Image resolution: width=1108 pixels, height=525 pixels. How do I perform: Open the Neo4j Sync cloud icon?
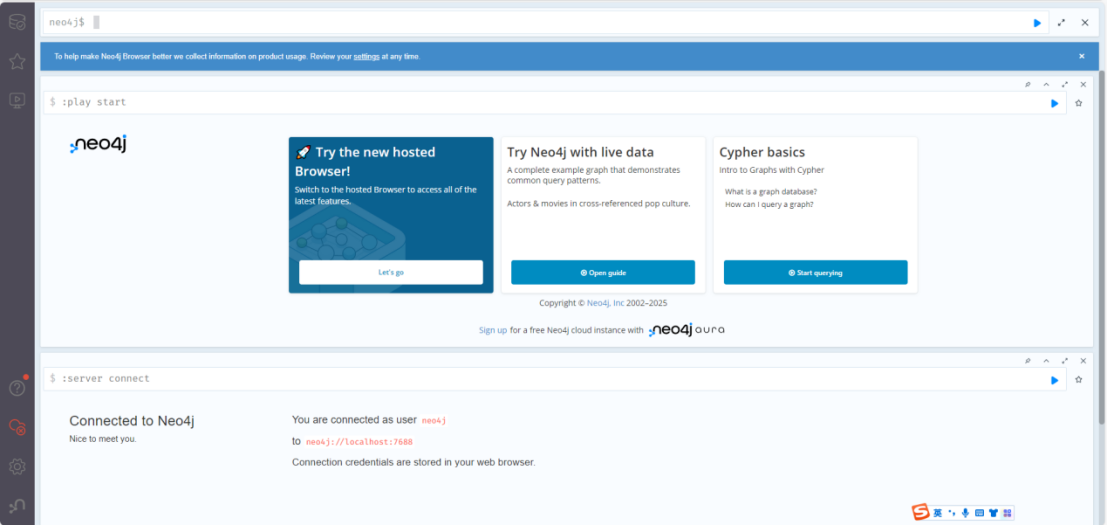pyautogui.click(x=17, y=427)
